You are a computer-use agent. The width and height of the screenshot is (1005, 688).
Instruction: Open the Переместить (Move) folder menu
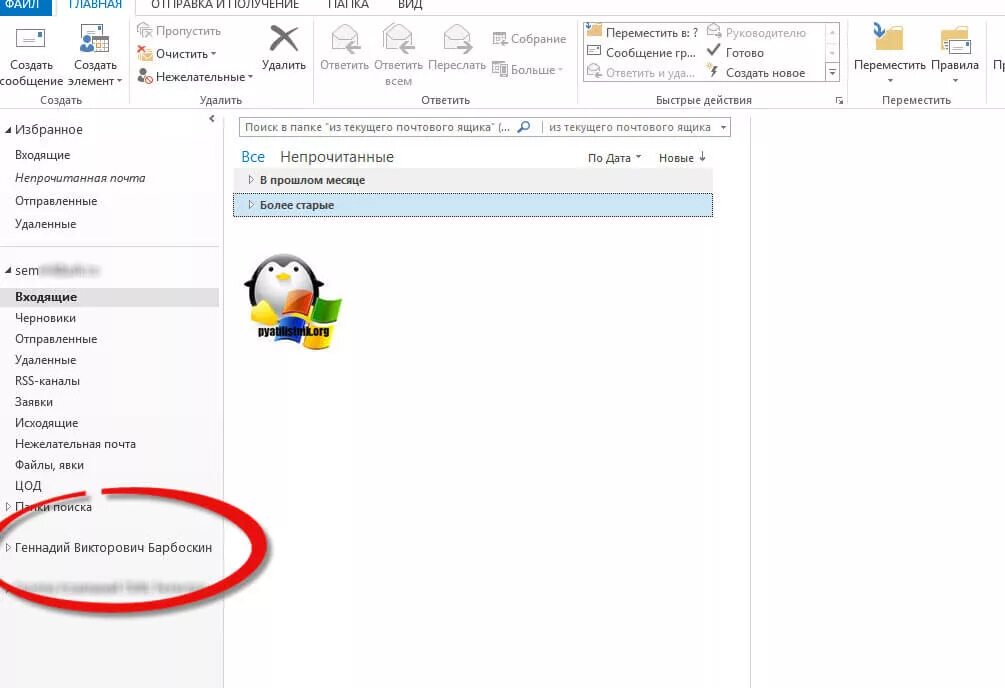click(890, 55)
